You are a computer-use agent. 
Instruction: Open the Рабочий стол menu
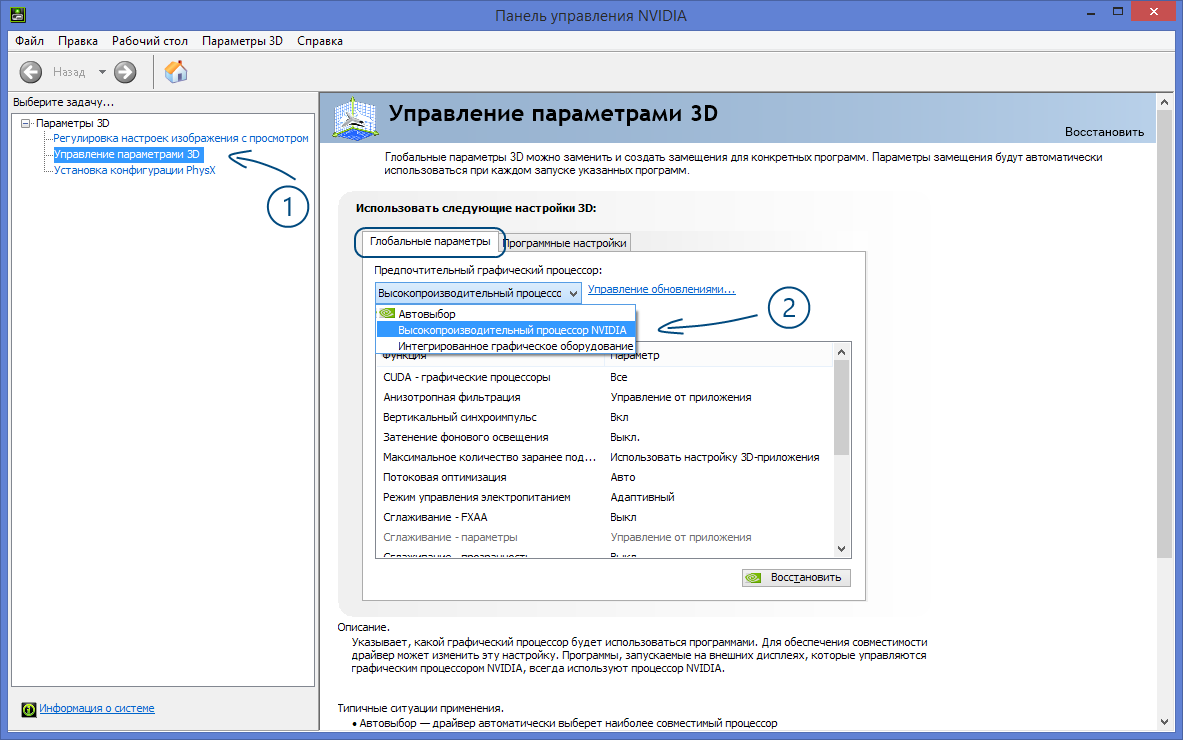[x=149, y=41]
